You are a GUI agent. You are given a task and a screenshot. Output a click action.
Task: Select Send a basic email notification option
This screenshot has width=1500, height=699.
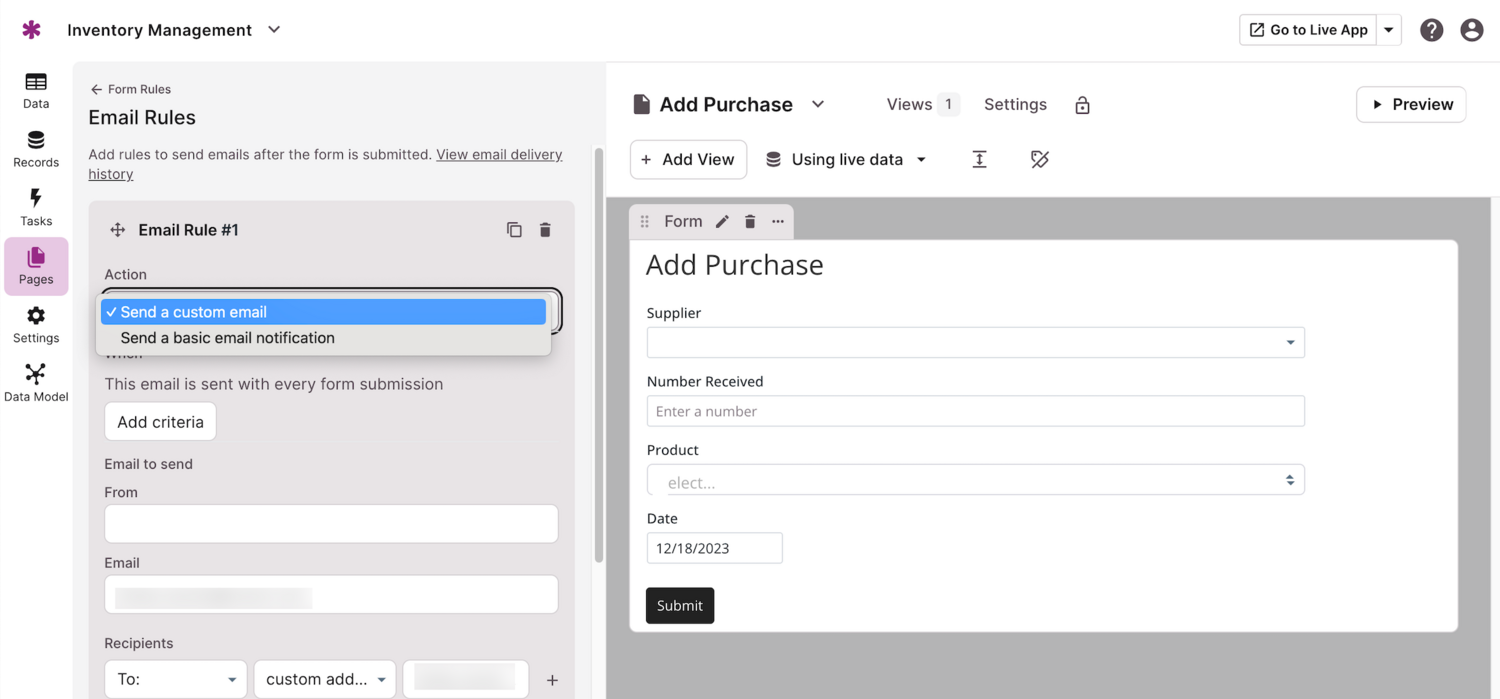tap(227, 338)
